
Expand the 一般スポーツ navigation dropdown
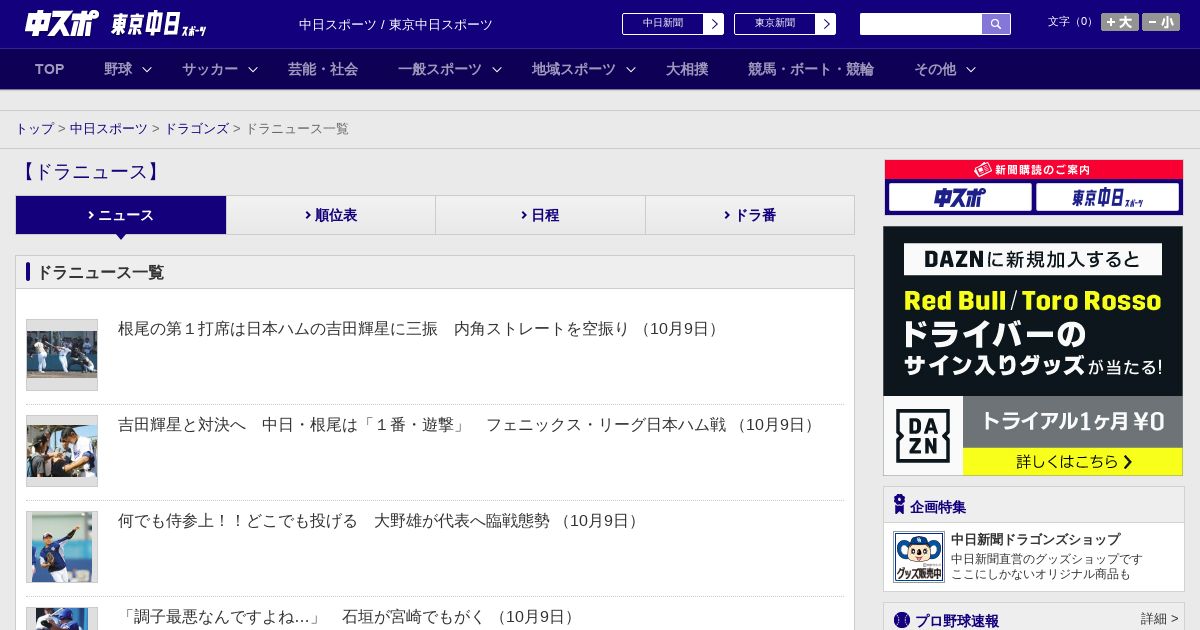449,69
